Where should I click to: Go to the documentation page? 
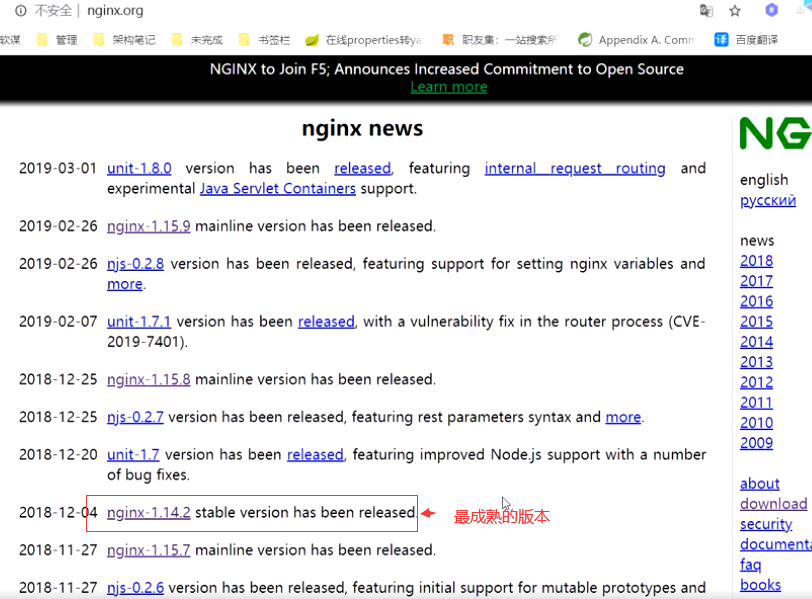tap(776, 544)
